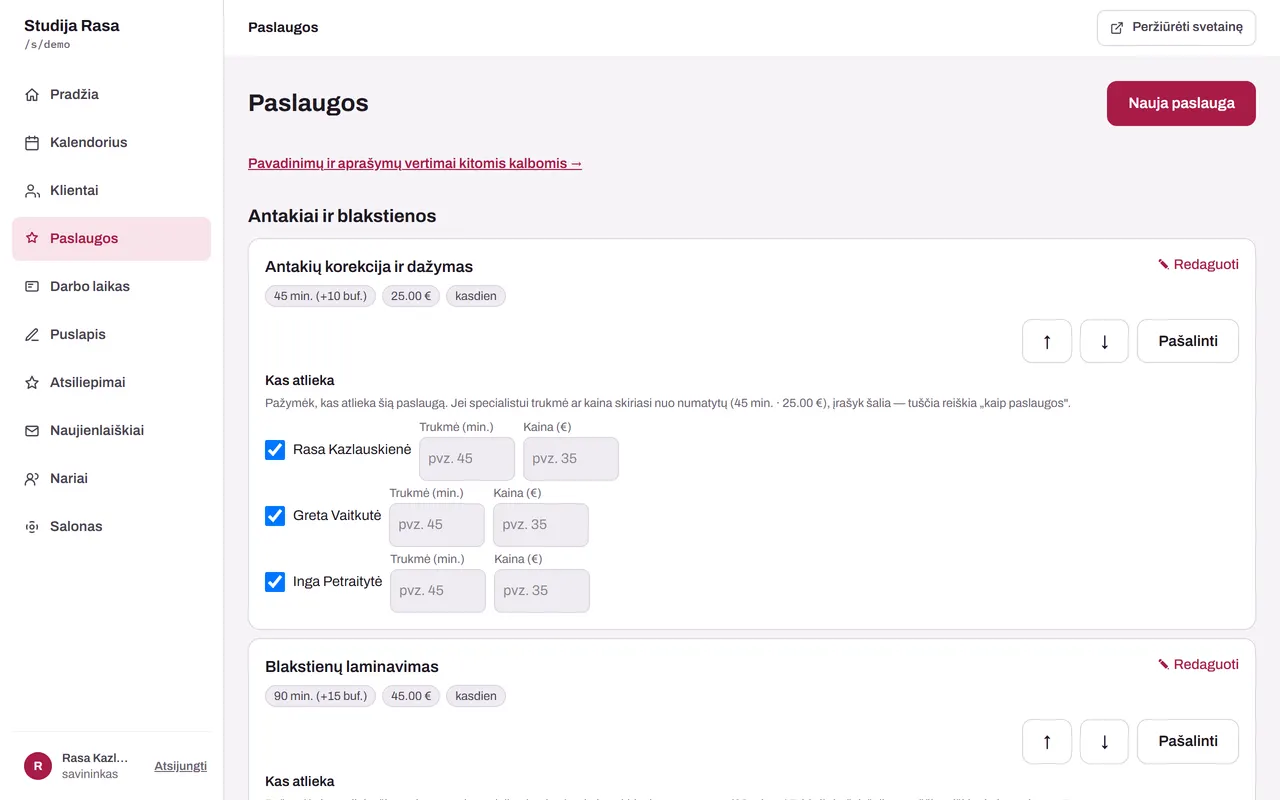
Task: Click the savininkas role label
Action: coord(90,775)
